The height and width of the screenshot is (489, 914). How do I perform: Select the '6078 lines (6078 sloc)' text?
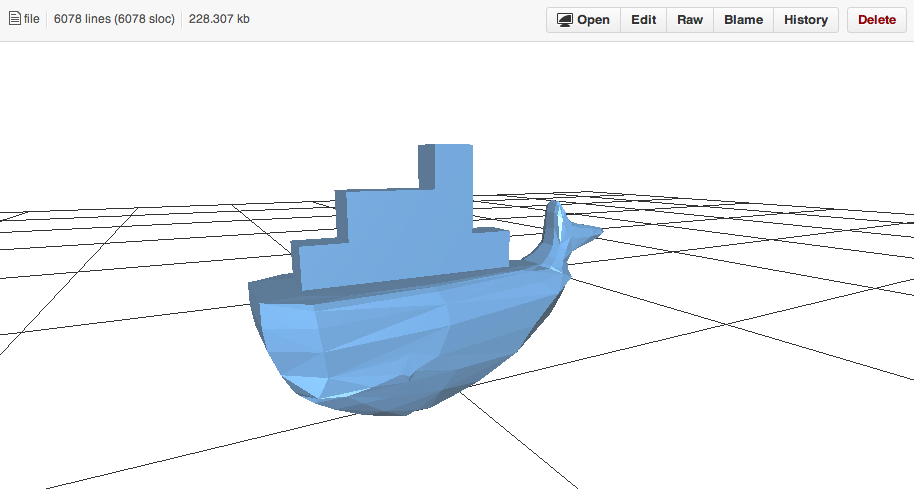114,19
